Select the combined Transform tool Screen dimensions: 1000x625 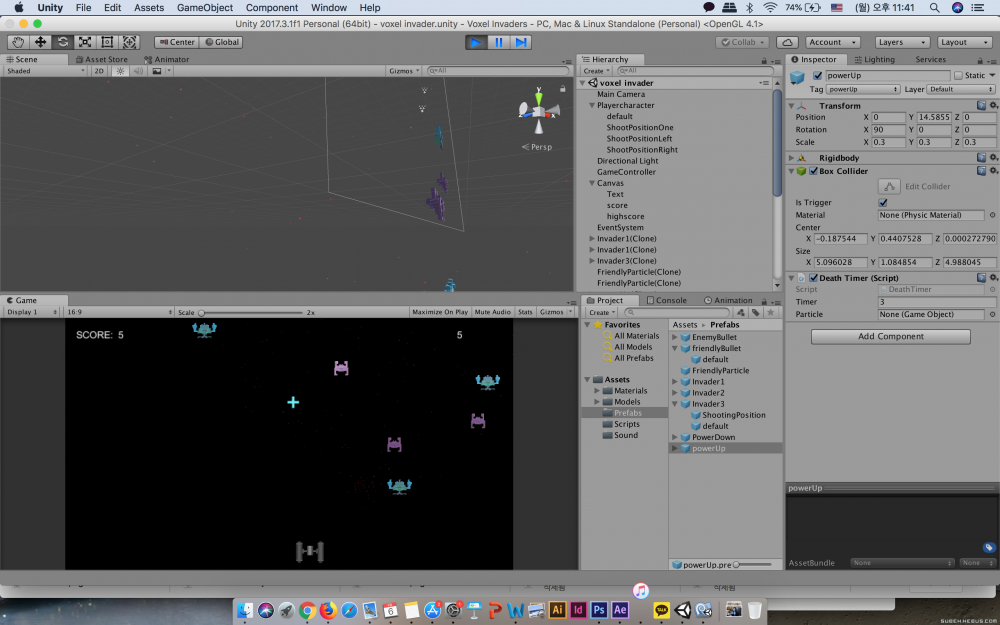click(x=129, y=42)
